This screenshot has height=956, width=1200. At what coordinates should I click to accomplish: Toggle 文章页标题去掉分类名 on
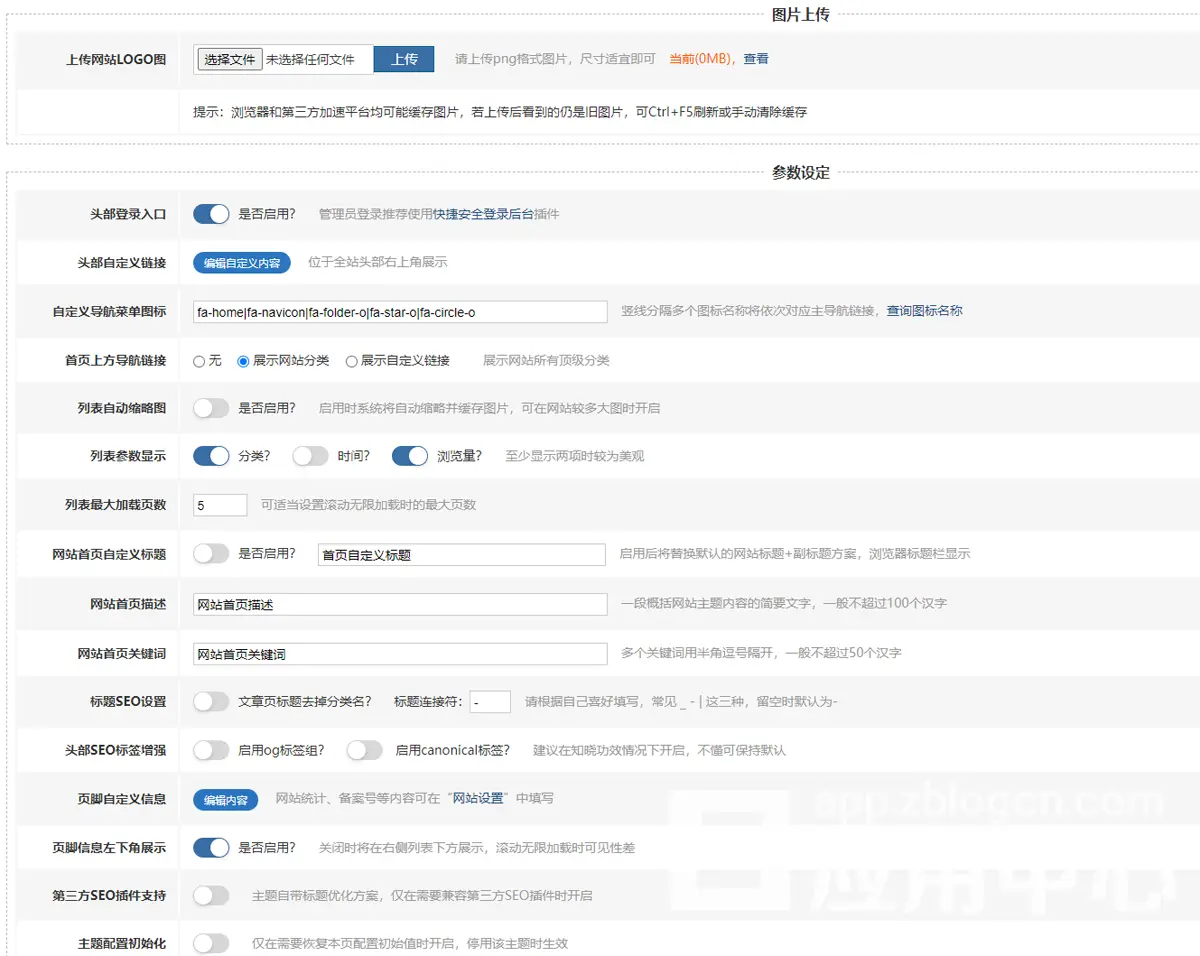[212, 701]
